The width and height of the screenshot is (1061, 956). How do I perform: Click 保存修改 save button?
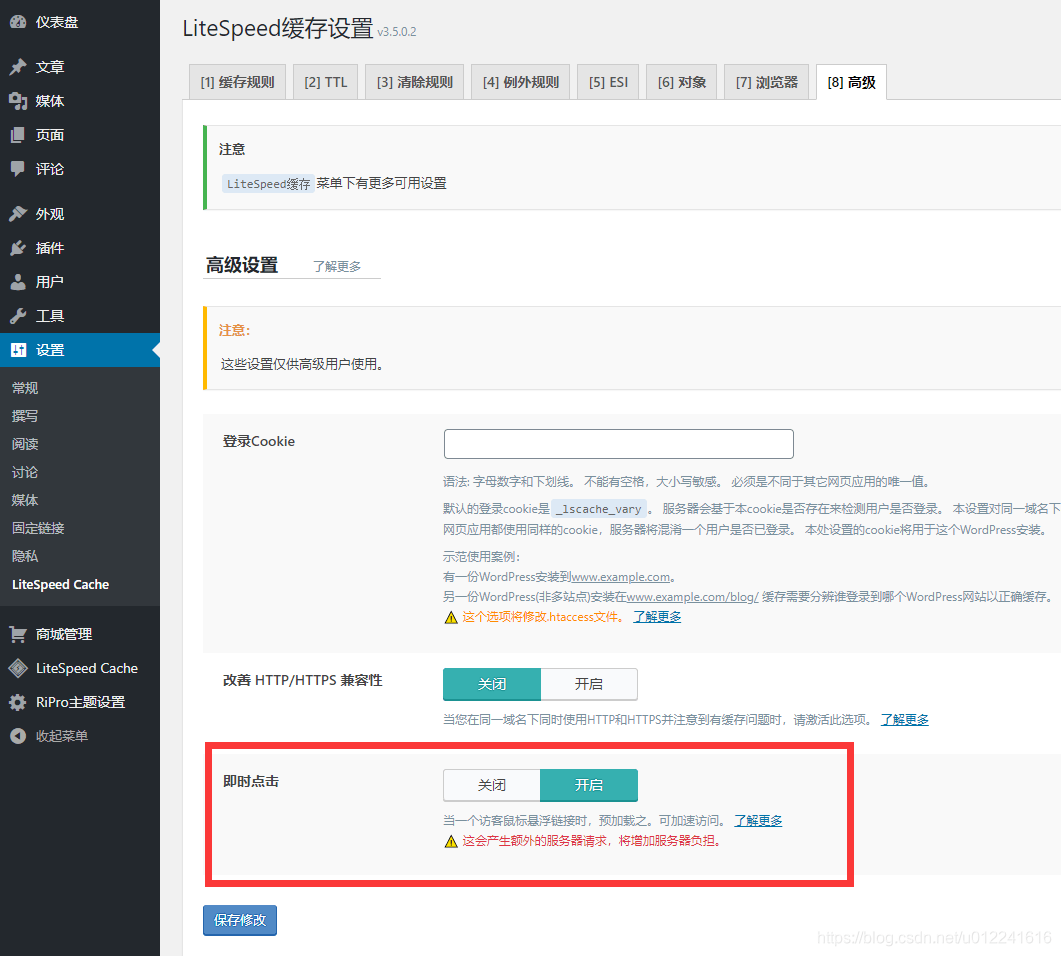tap(240, 920)
